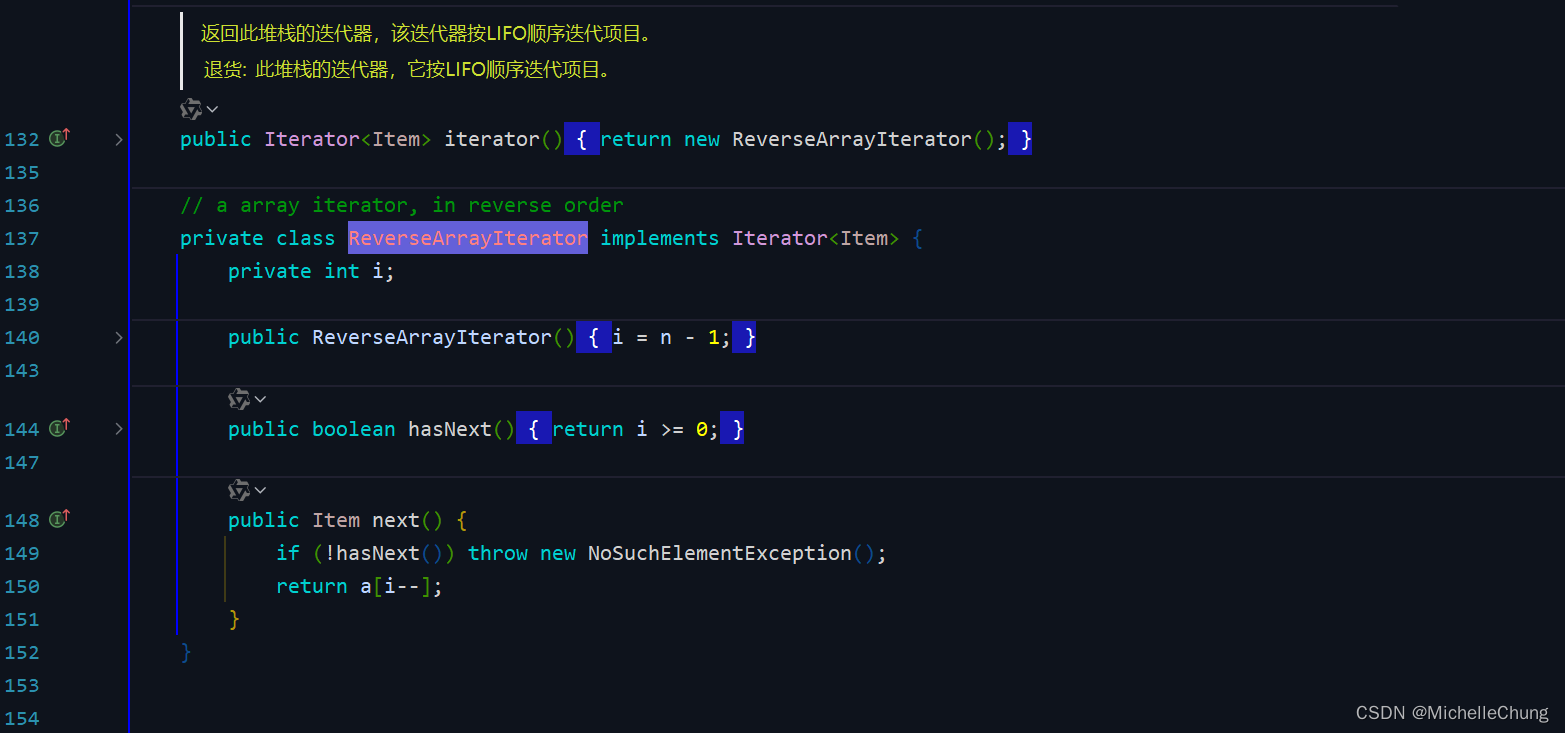Click the implements gutter icon on line 148
Screen dimensions: 1565x733
tap(60, 519)
